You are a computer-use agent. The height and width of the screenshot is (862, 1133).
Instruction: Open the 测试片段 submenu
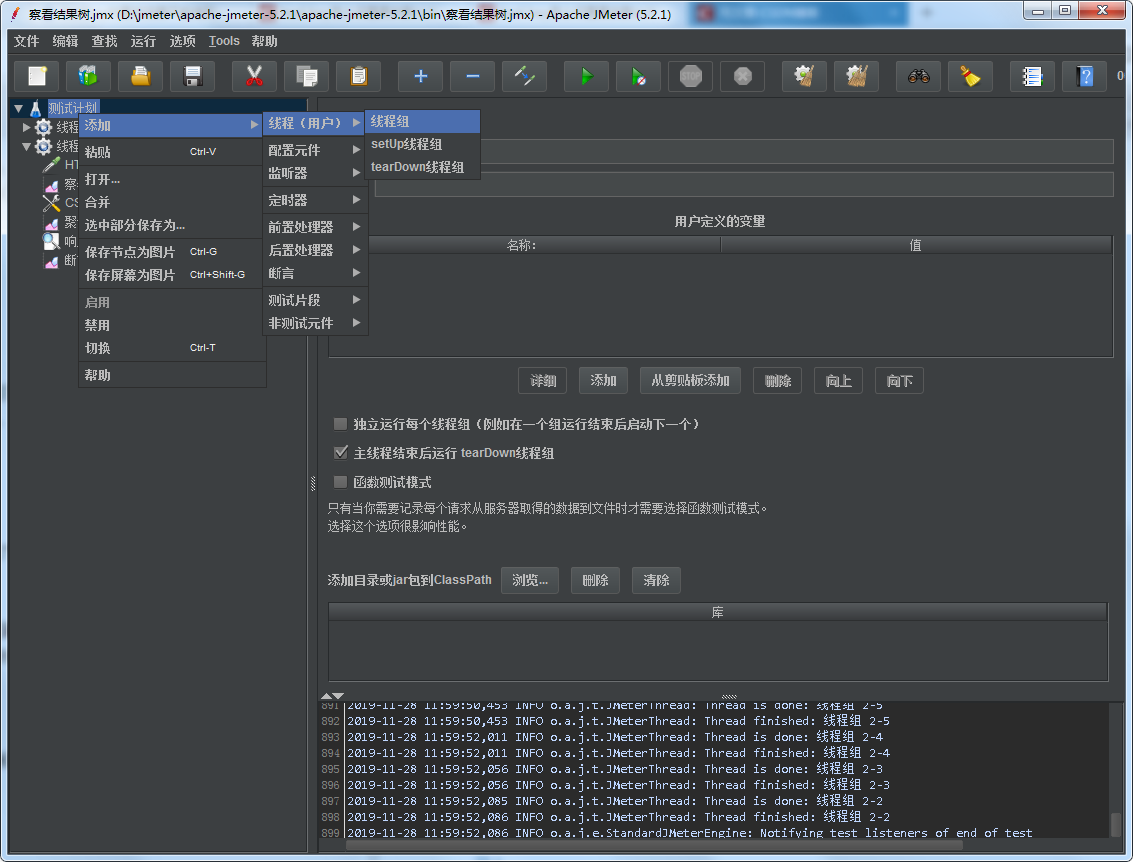[x=315, y=300]
